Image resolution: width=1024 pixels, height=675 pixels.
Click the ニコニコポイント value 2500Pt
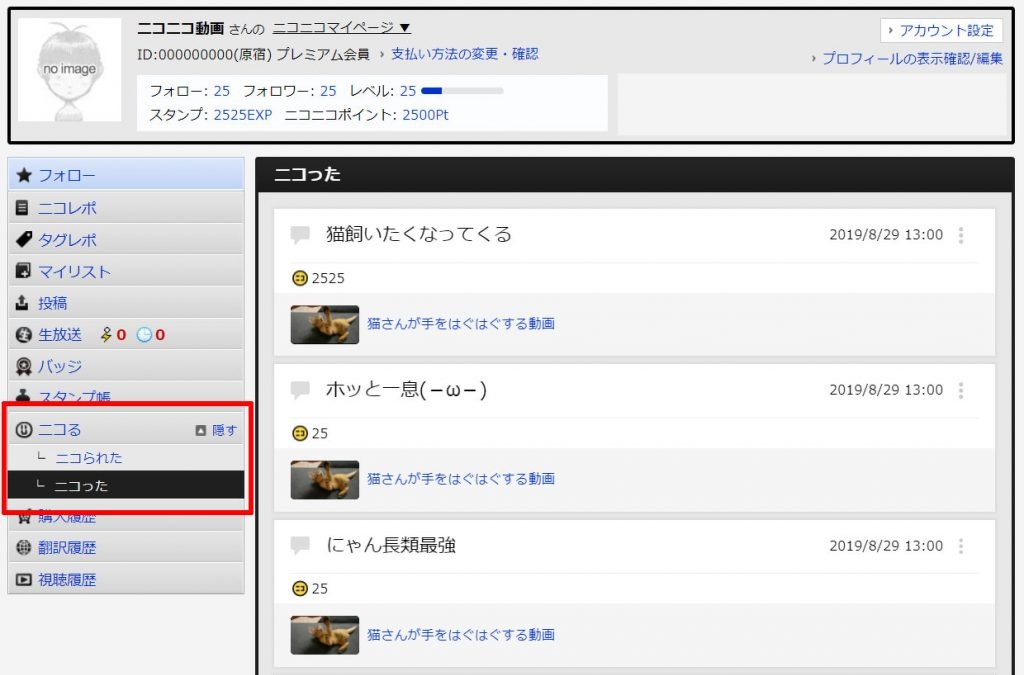pyautogui.click(x=425, y=115)
